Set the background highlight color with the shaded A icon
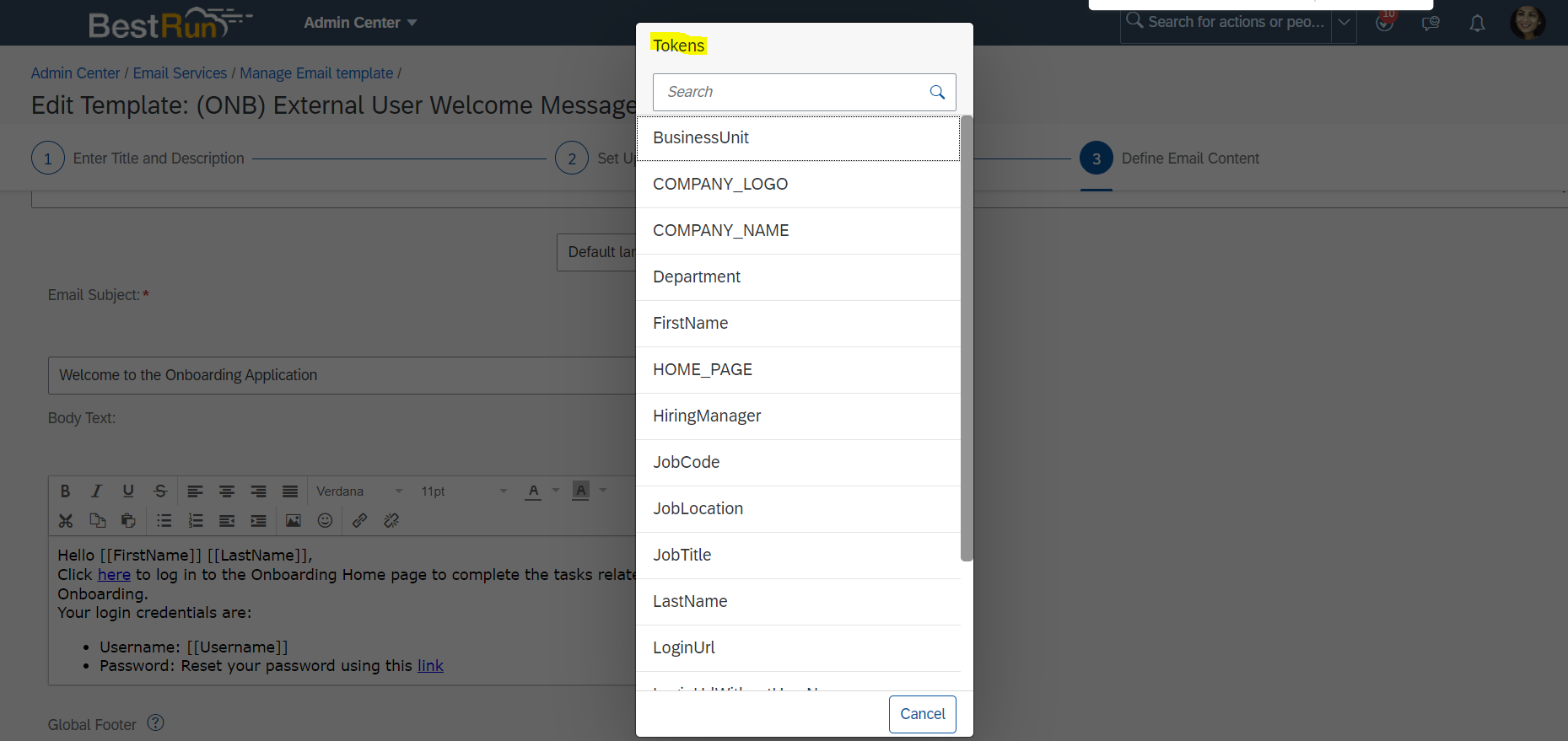 pyautogui.click(x=581, y=491)
